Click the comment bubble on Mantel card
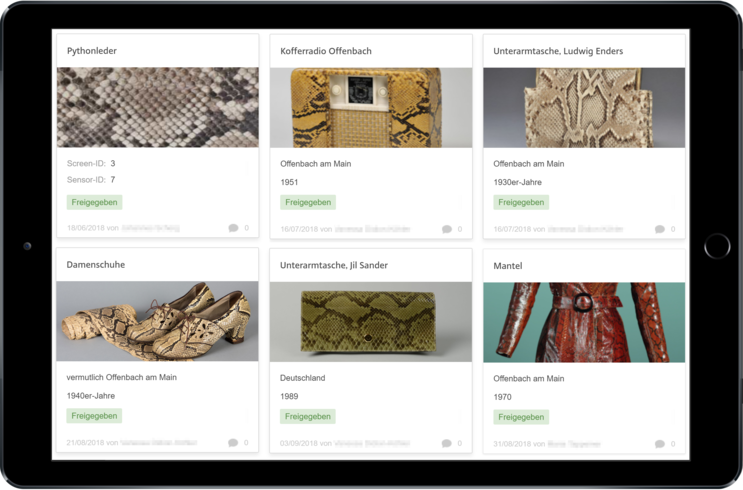This screenshot has width=743, height=490. click(660, 444)
